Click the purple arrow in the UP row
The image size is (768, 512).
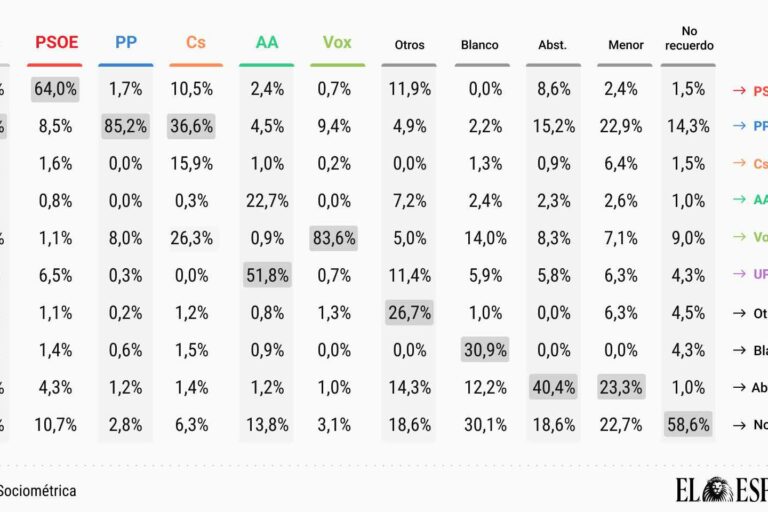[740, 276]
